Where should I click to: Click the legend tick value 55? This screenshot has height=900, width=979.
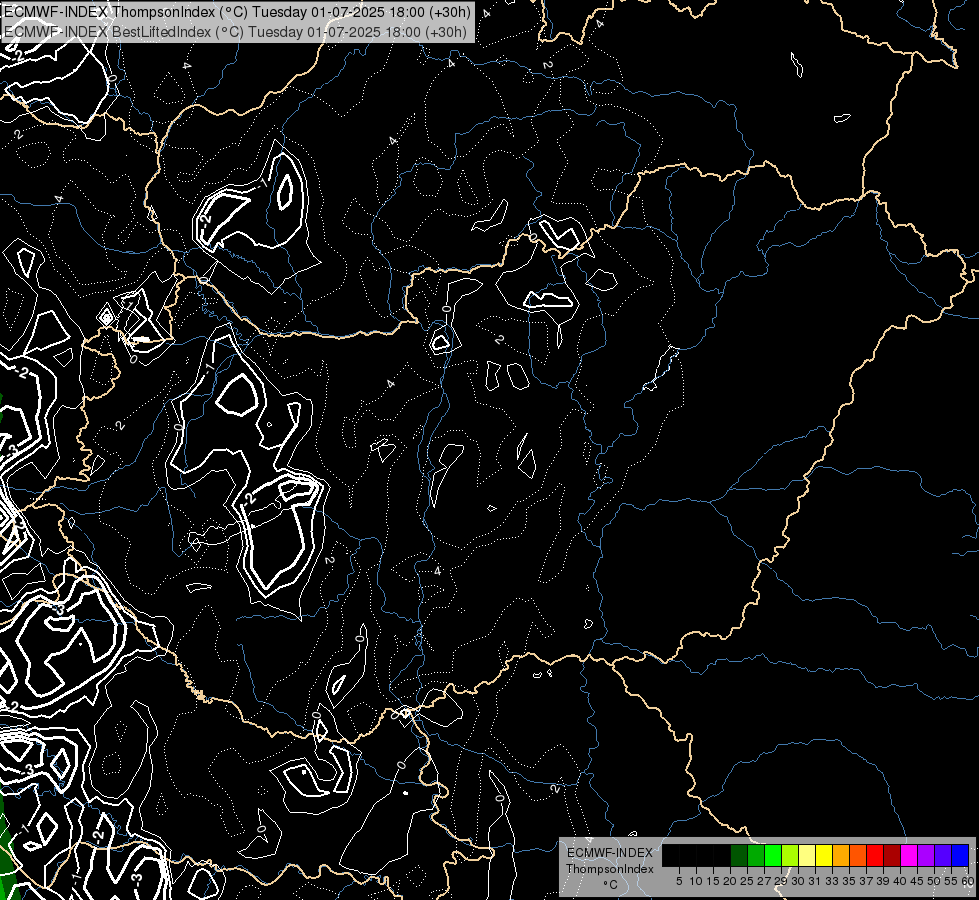point(952,881)
